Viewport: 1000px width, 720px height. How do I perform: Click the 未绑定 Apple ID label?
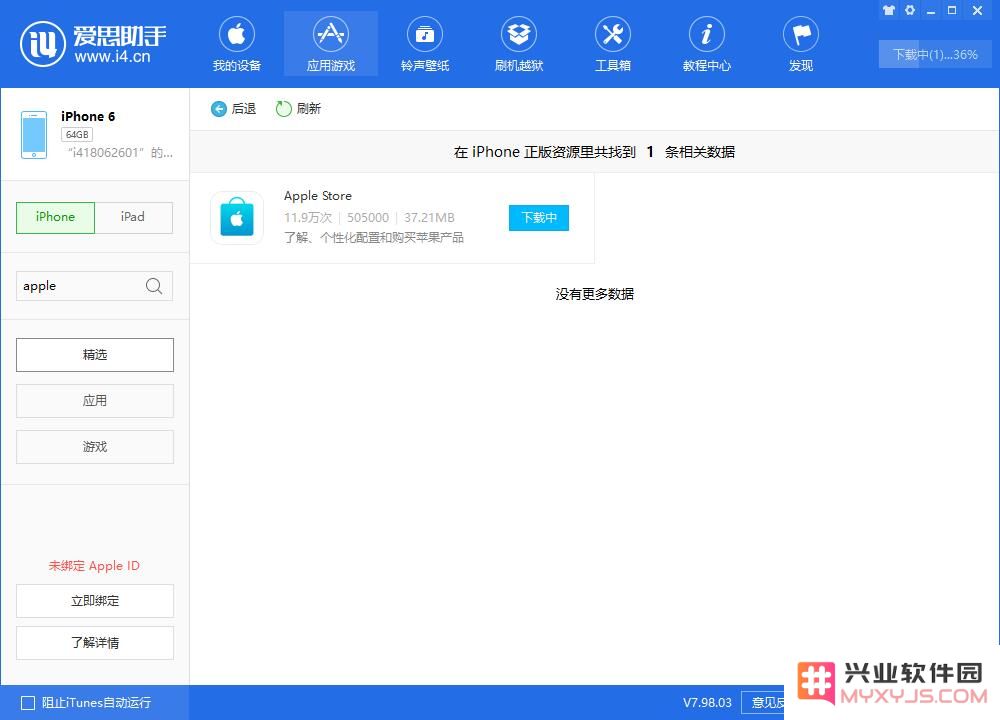(x=94, y=566)
